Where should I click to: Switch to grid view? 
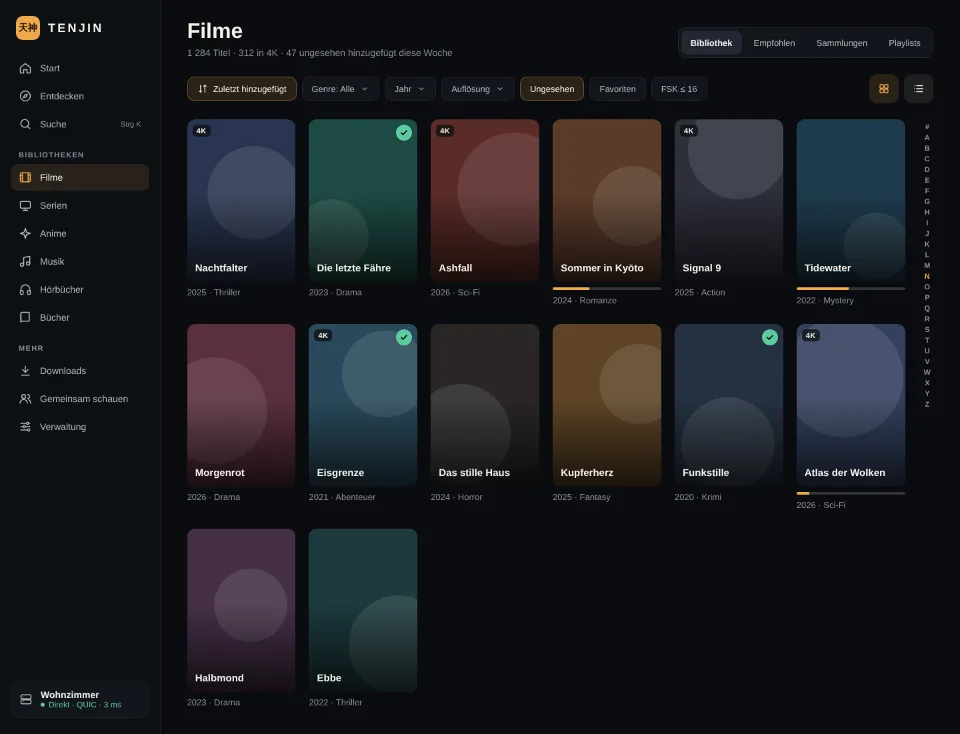(x=883, y=89)
